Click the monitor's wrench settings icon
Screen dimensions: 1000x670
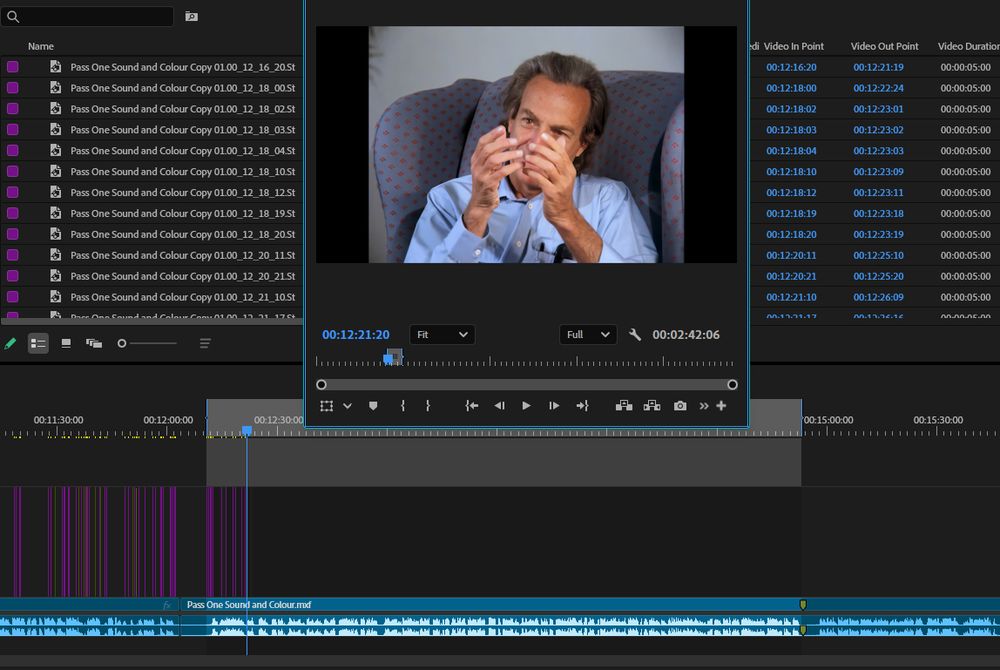pyautogui.click(x=635, y=335)
